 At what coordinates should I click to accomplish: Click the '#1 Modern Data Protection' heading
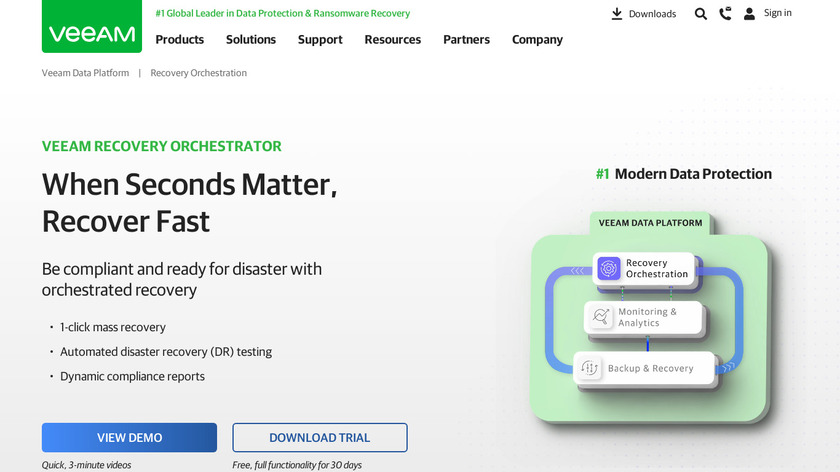[x=684, y=174]
